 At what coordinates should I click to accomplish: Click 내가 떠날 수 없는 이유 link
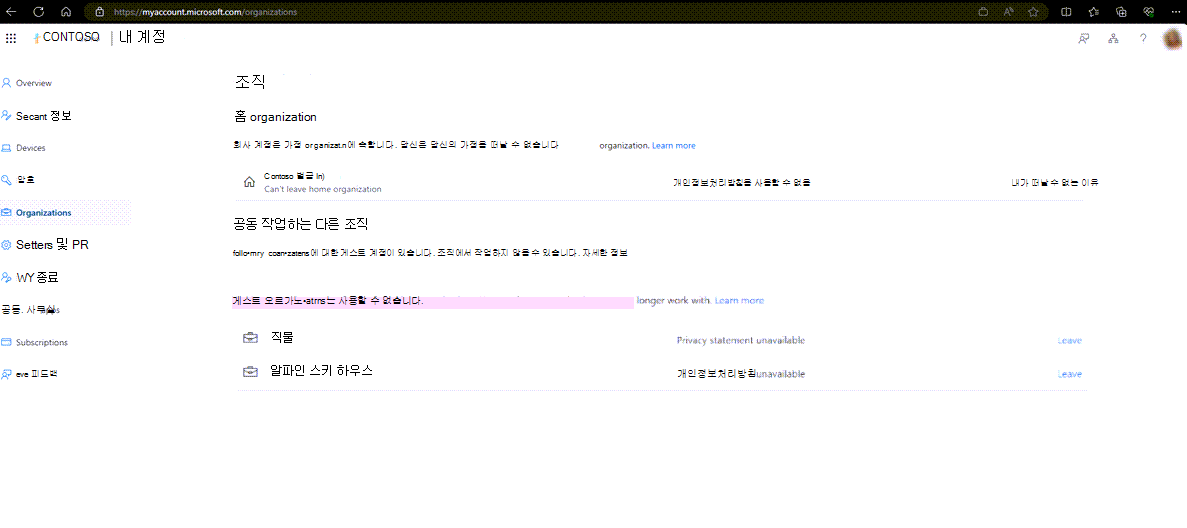point(1055,183)
